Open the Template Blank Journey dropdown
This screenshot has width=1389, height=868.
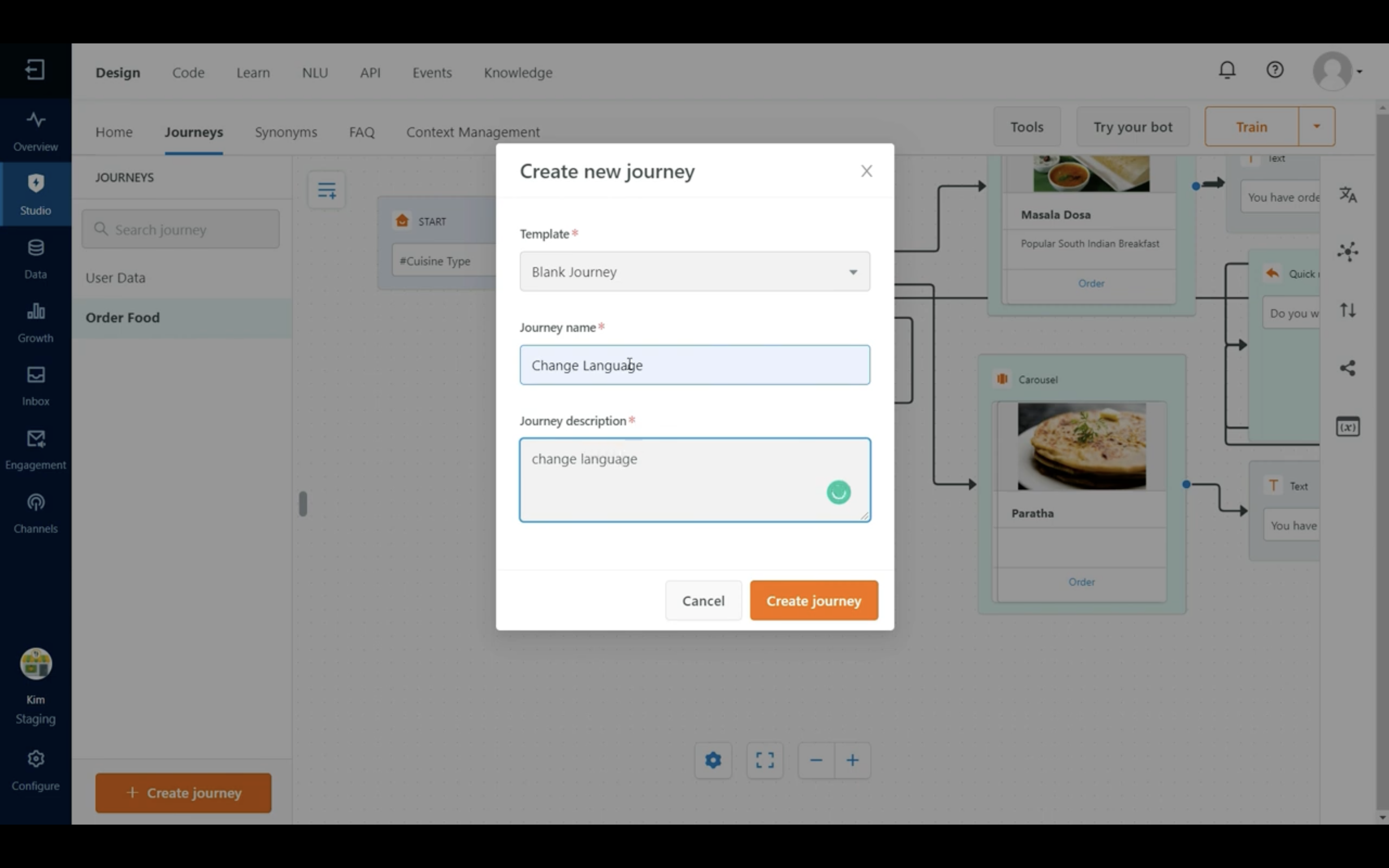694,271
